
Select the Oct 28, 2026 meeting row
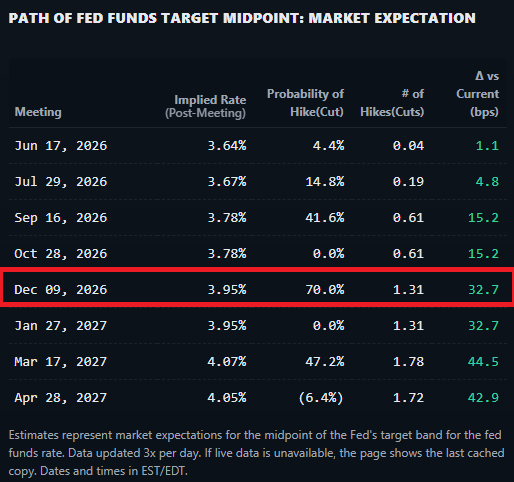click(x=257, y=254)
